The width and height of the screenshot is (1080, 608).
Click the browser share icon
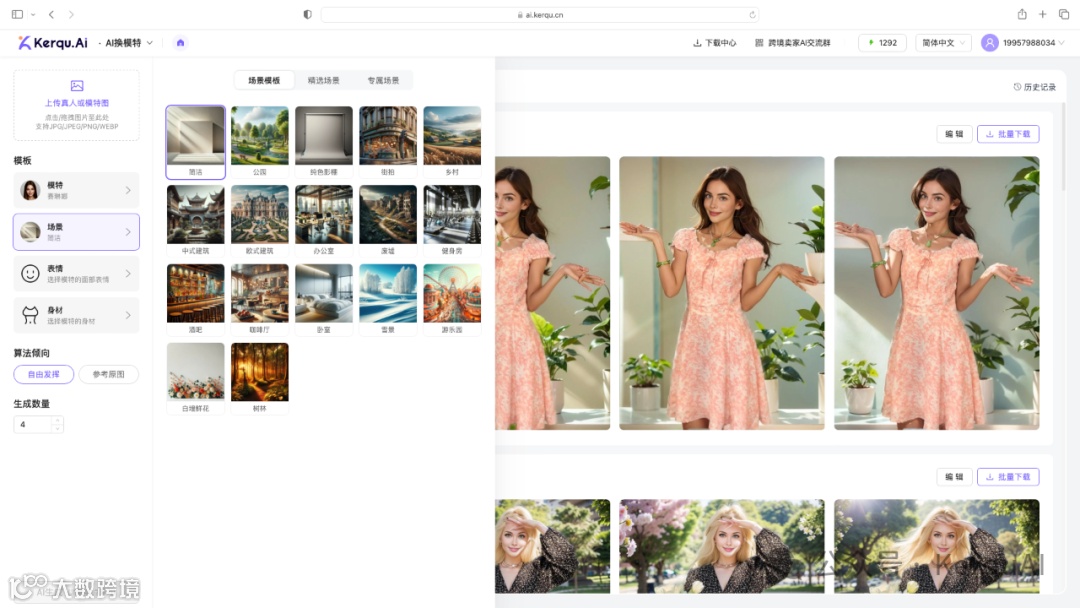(x=1022, y=14)
